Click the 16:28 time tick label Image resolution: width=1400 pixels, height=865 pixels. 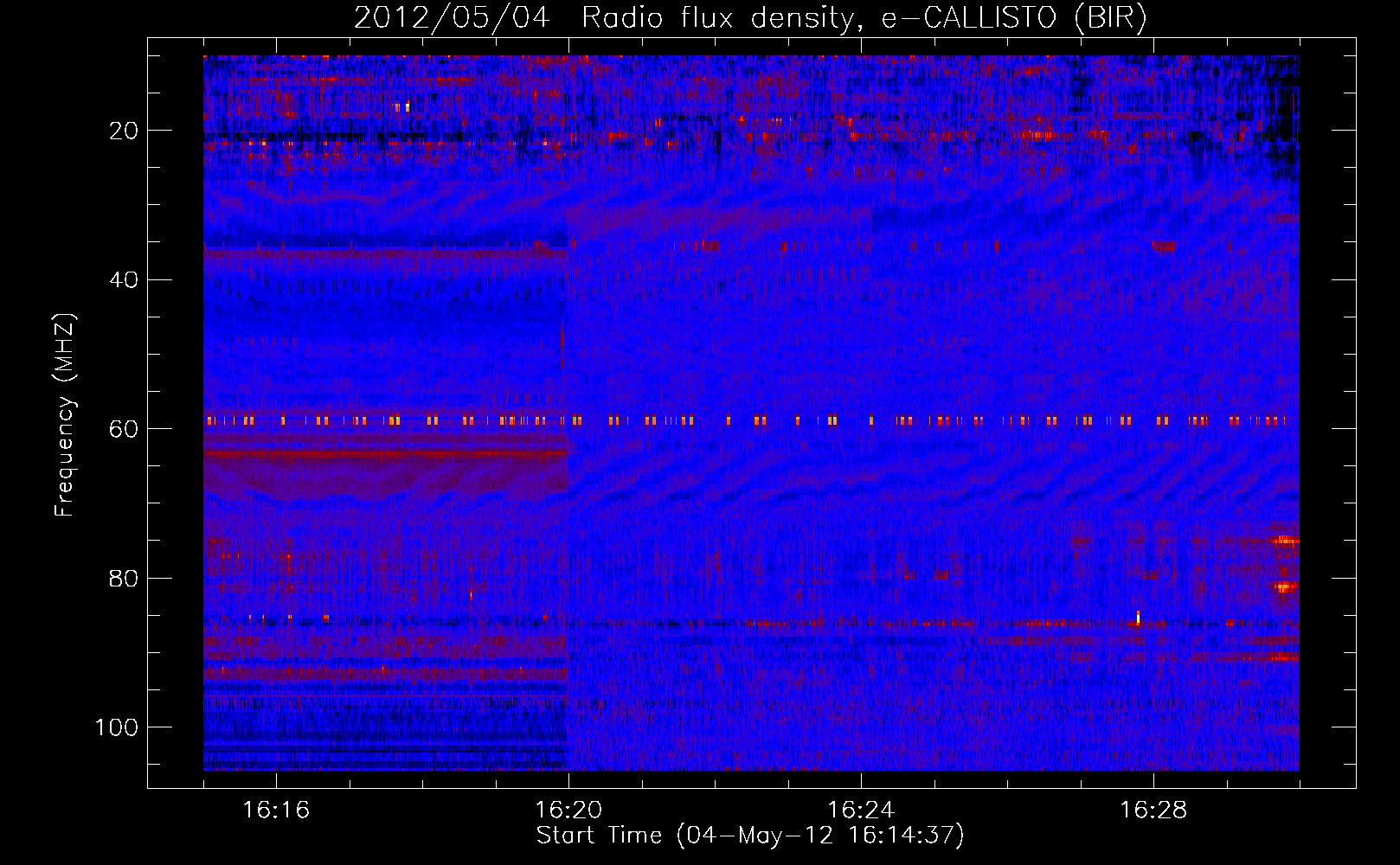pyautogui.click(x=1153, y=811)
